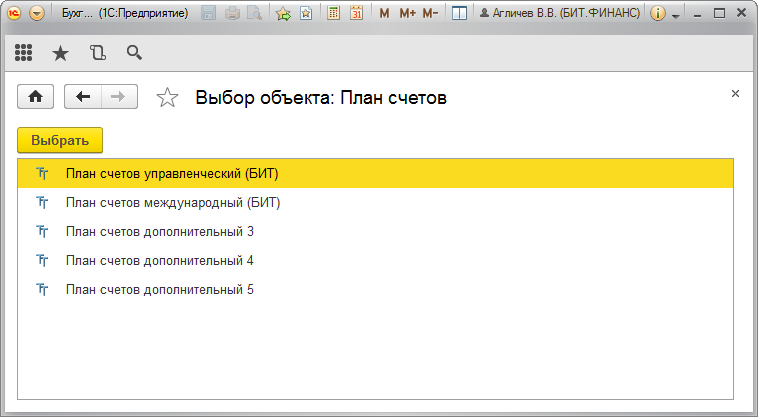Select План счетов управленческий (БИТ)

tap(171, 174)
